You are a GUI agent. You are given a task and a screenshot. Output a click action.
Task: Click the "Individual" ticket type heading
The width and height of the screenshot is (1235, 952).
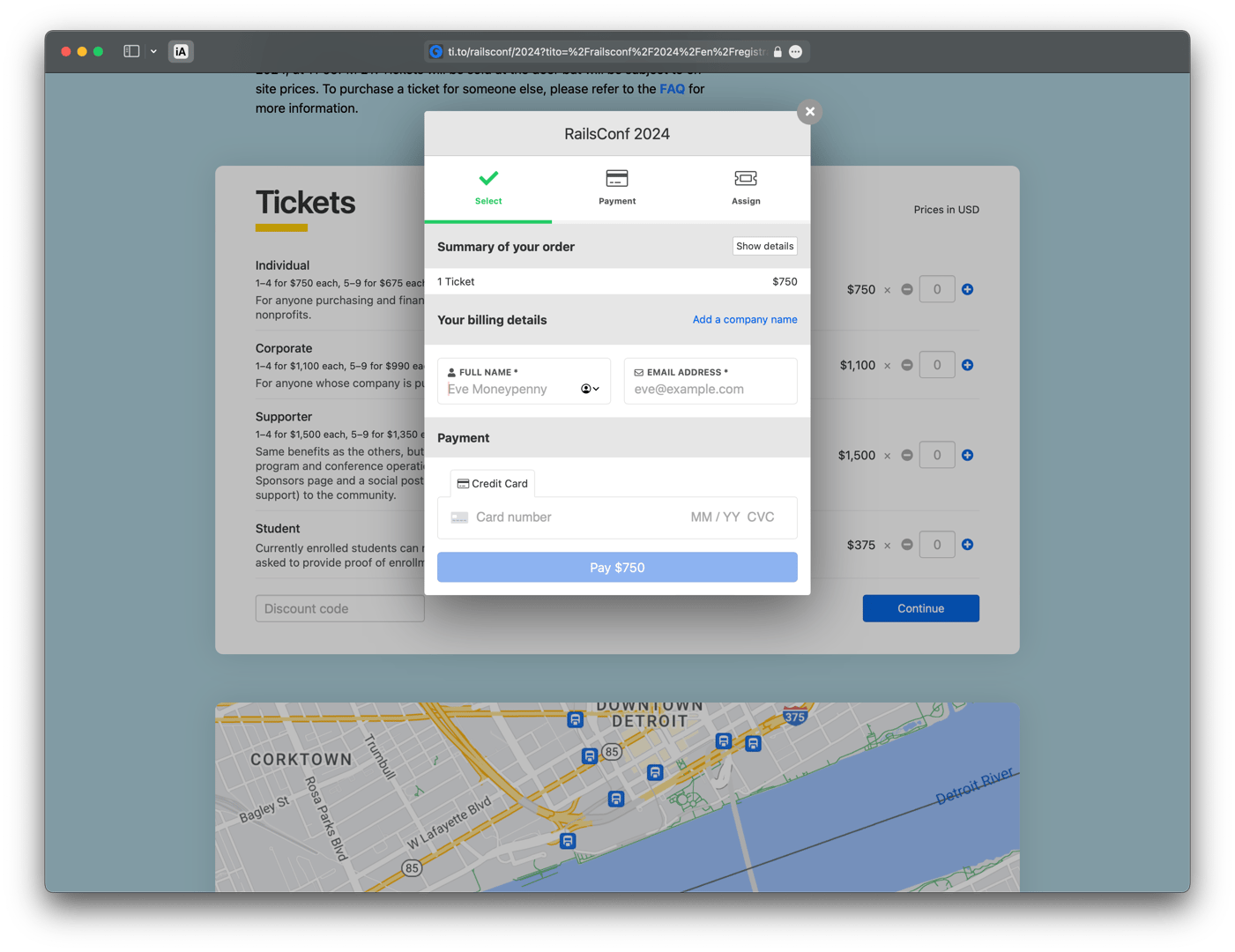283,265
